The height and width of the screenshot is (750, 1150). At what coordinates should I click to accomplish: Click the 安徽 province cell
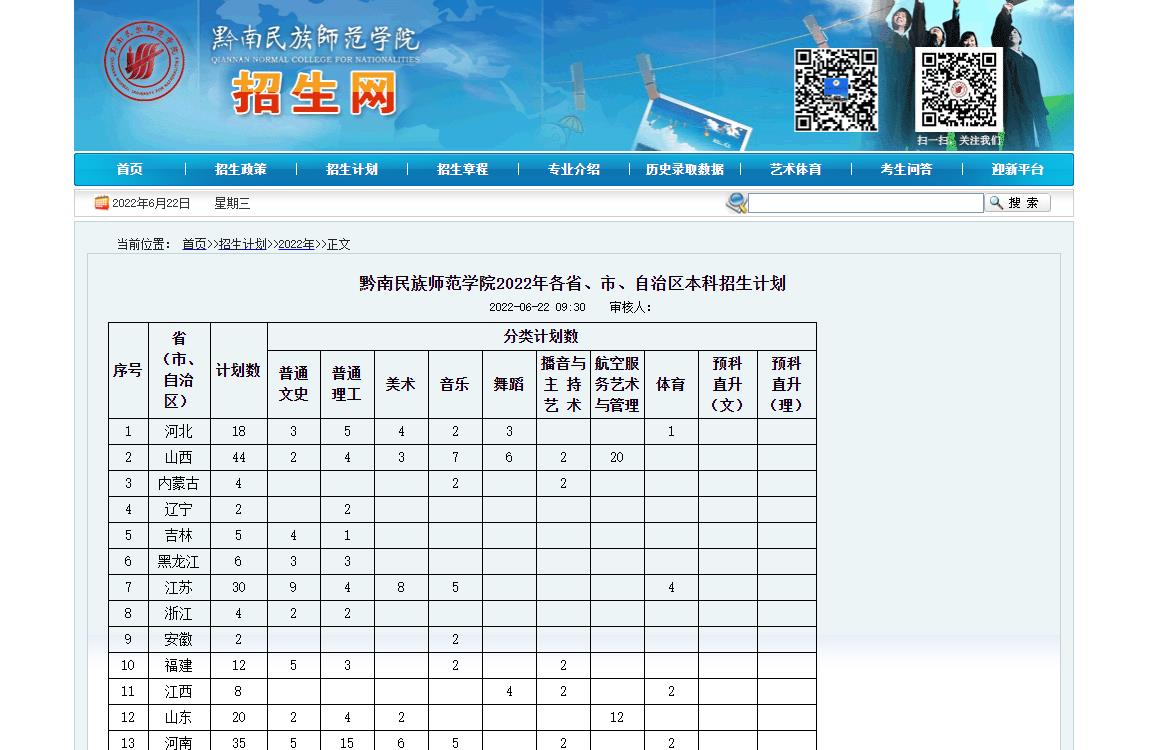pyautogui.click(x=178, y=639)
